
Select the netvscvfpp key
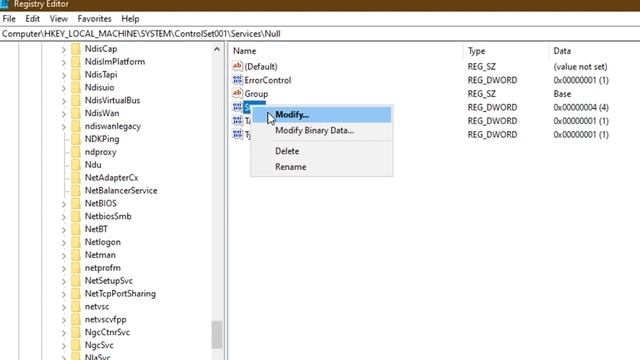pyautogui.click(x=105, y=320)
